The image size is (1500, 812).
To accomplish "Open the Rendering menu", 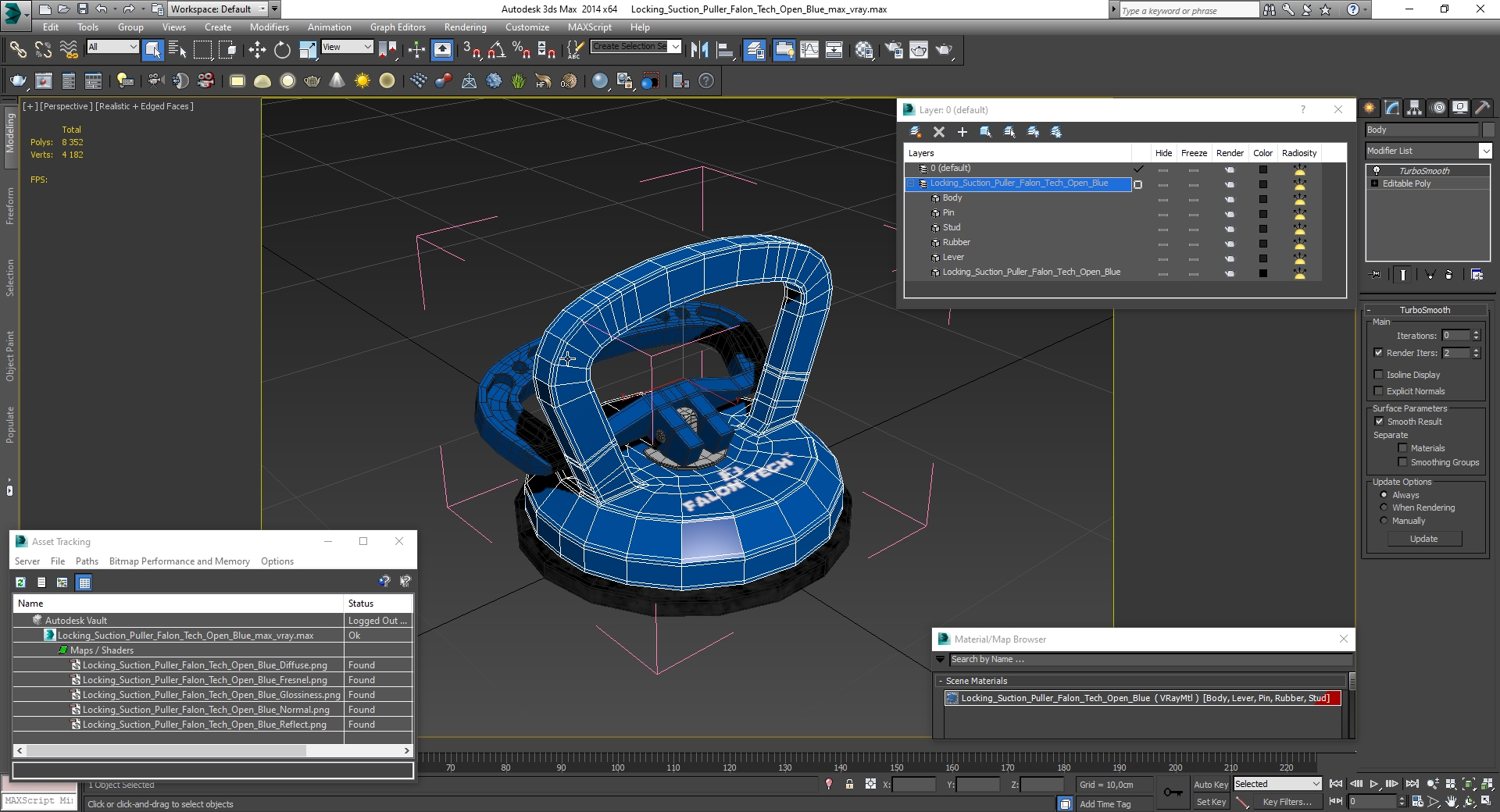I will tap(465, 27).
